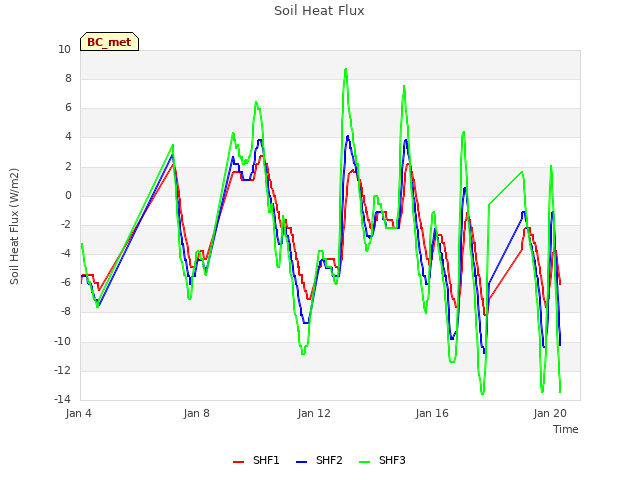640x480 pixels.
Task: Click the Jan 16 x-axis tick label
Action: [432, 413]
